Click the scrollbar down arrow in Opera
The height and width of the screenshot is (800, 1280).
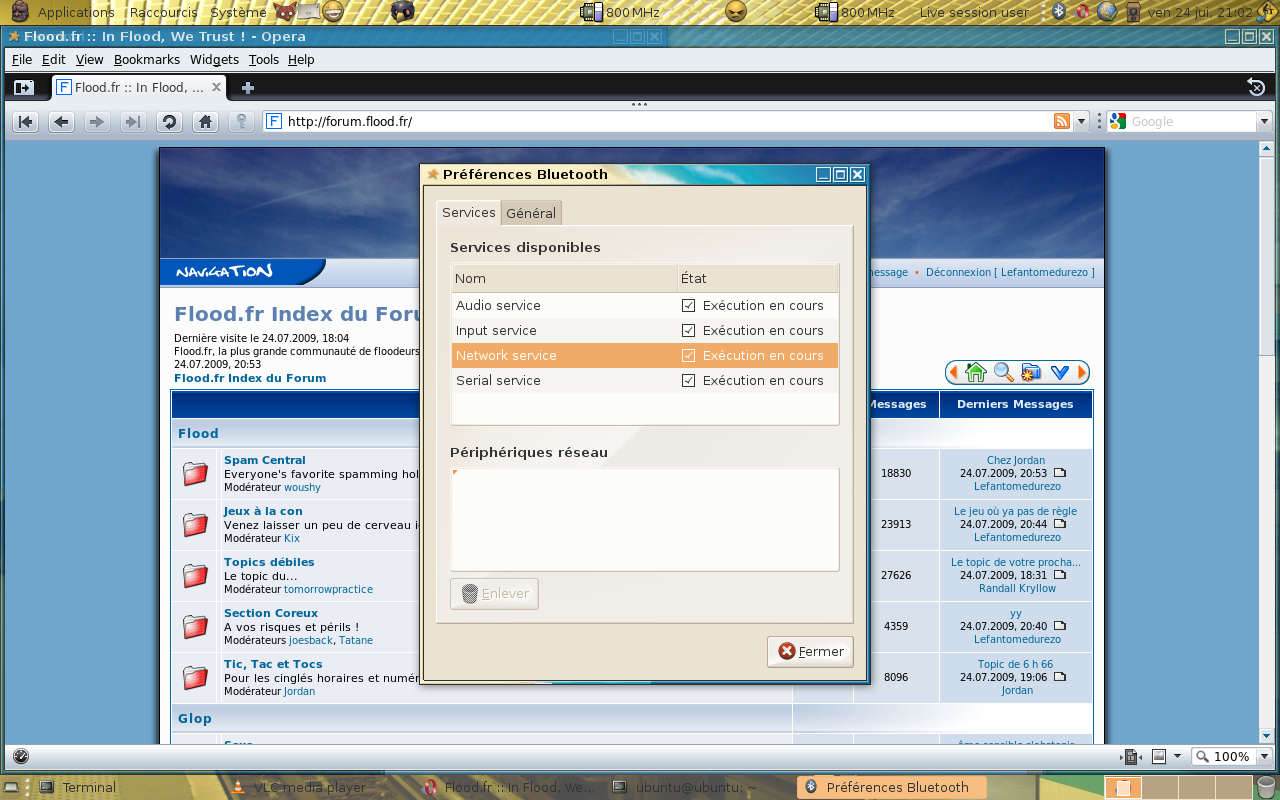click(1267, 736)
